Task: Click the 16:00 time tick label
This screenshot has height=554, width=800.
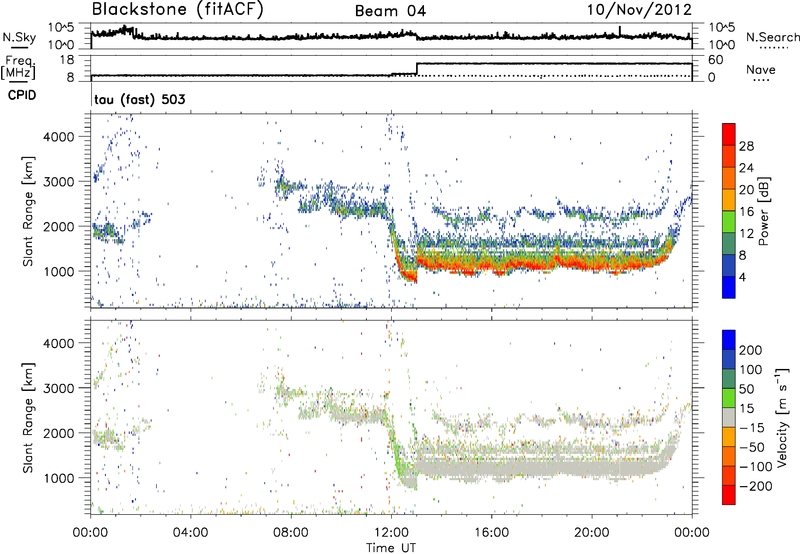Action: pyautogui.click(x=491, y=533)
